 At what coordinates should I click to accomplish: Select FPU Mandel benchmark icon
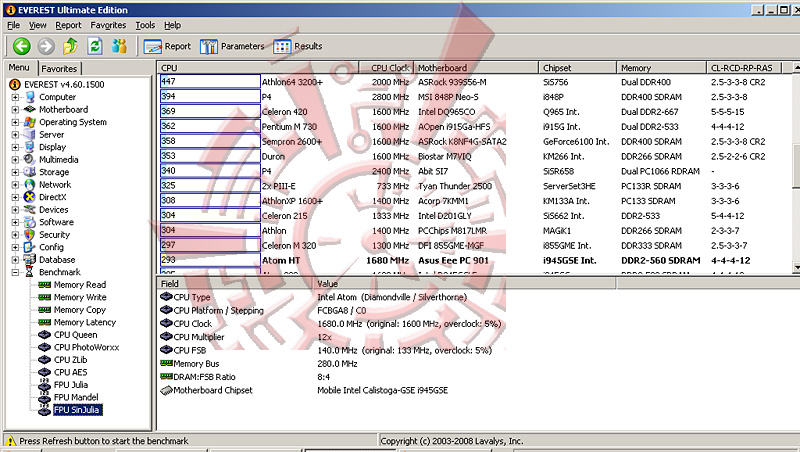(x=44, y=397)
